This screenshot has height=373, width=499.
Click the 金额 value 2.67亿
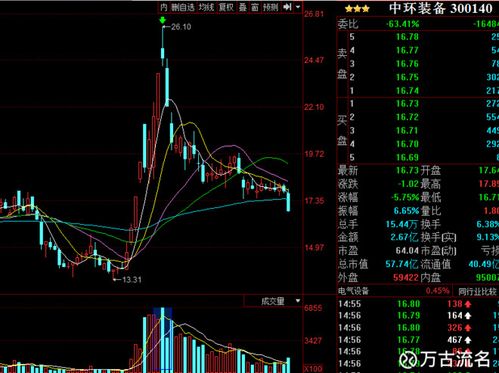pyautogui.click(x=404, y=237)
